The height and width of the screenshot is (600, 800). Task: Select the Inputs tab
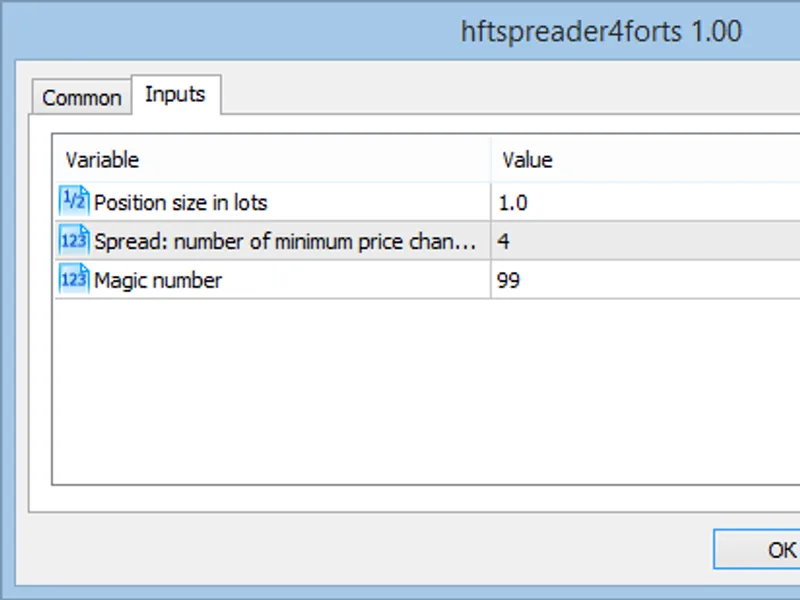pos(176,94)
